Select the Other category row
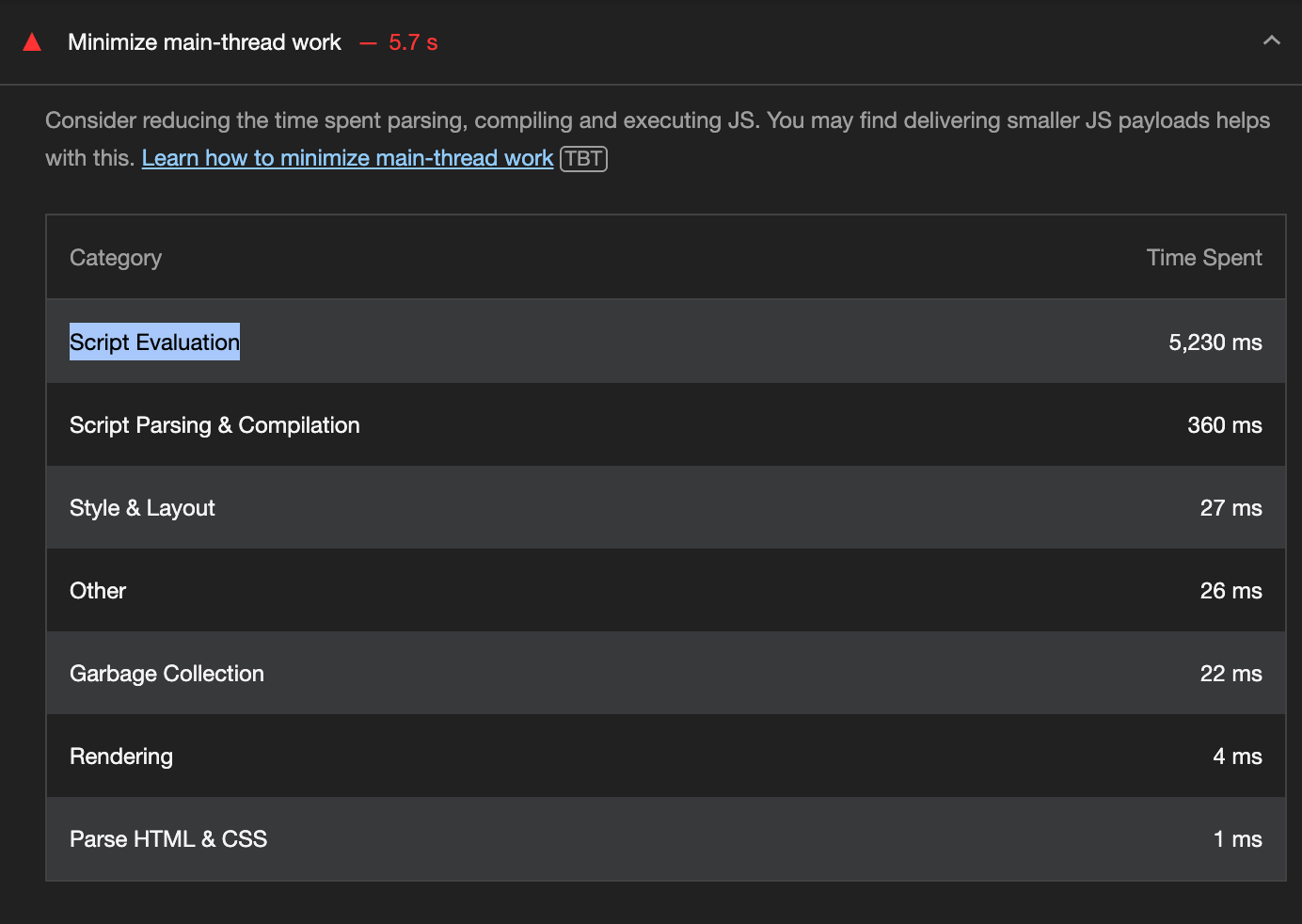This screenshot has width=1302, height=924. point(98,591)
